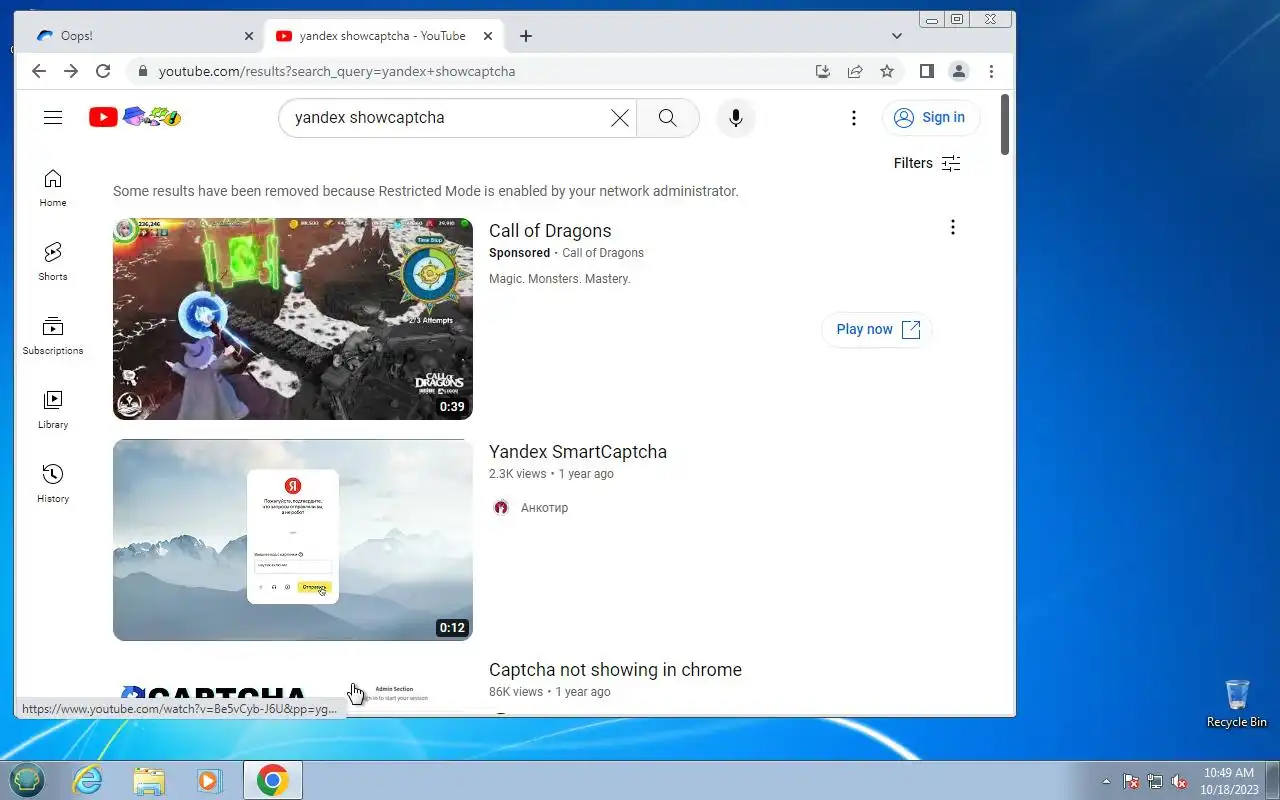1280x800 pixels.
Task: Select yandex showcaptcha - YouTube tab
Action: point(384,36)
